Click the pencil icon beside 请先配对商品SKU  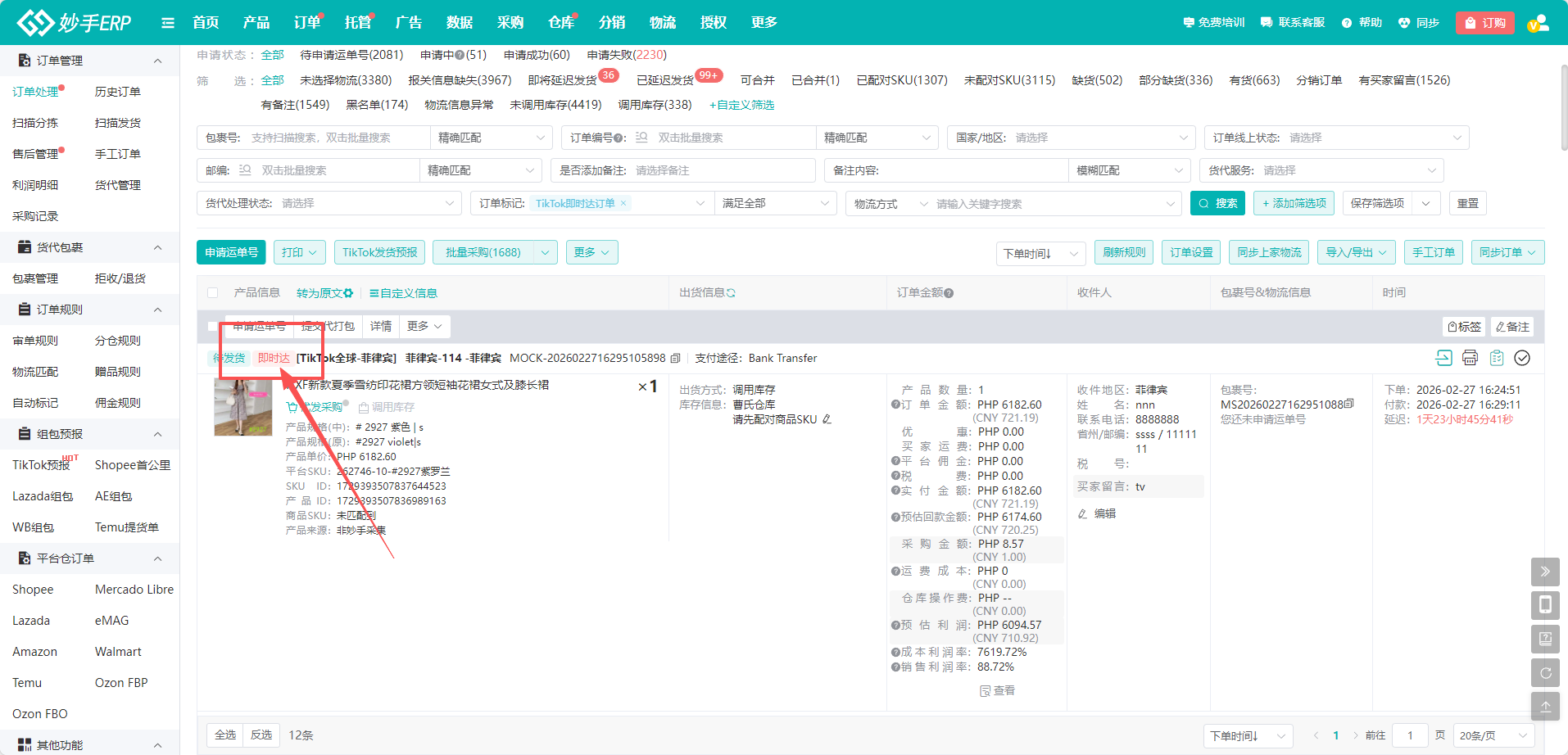[827, 419]
